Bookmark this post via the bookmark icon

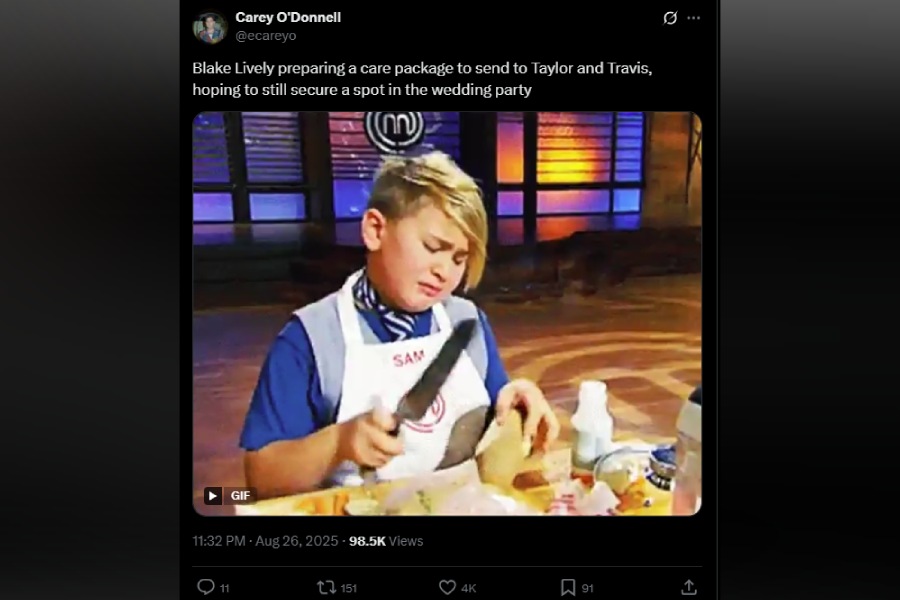click(x=568, y=587)
